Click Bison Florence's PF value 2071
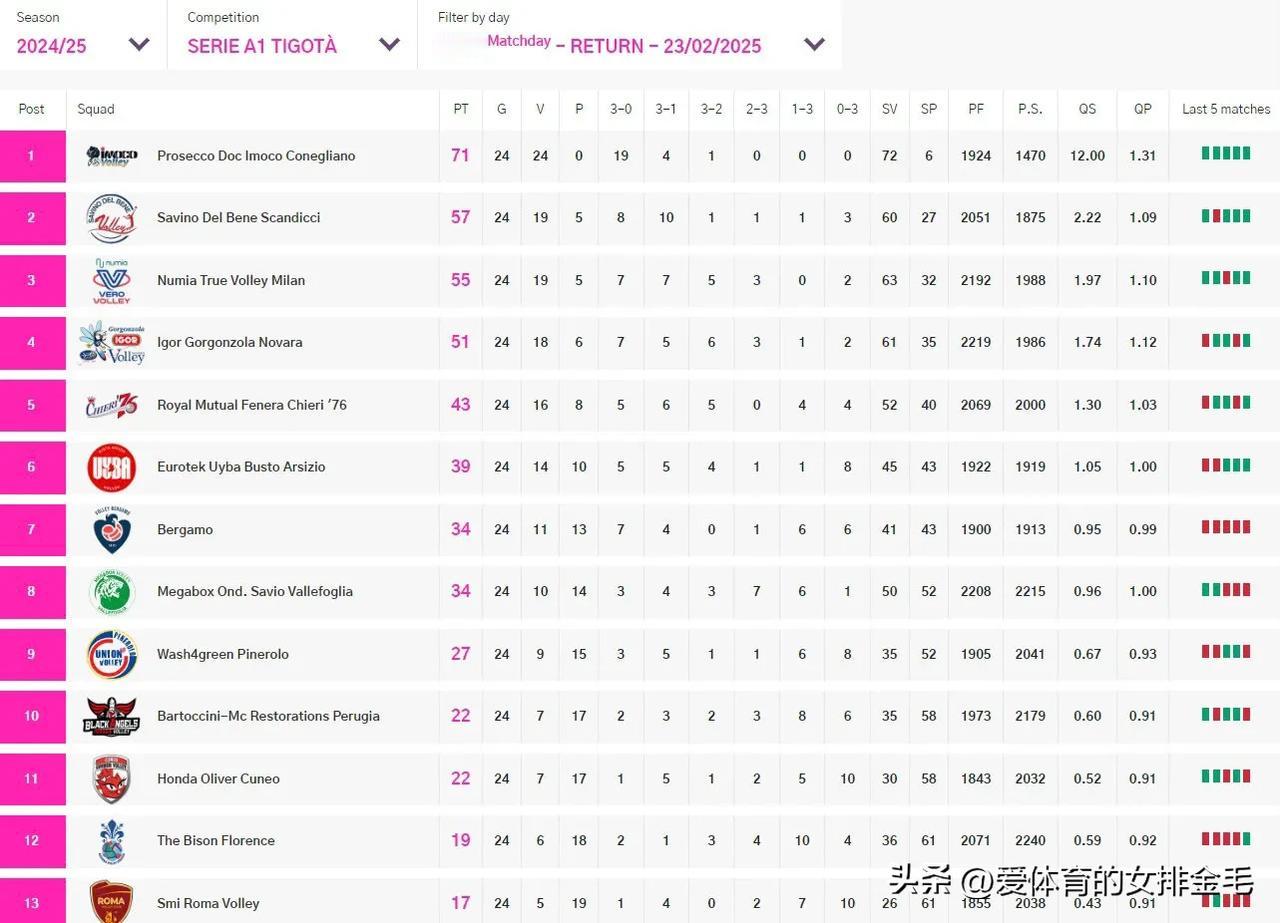 click(x=976, y=841)
